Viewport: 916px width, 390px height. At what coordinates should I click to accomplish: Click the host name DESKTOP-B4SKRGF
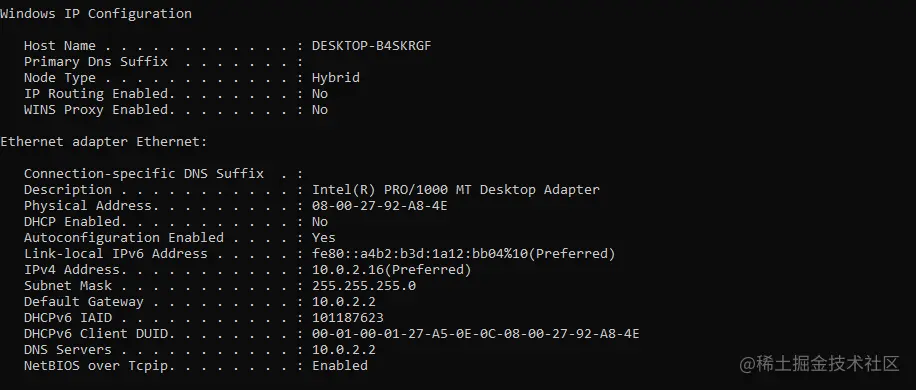click(372, 46)
